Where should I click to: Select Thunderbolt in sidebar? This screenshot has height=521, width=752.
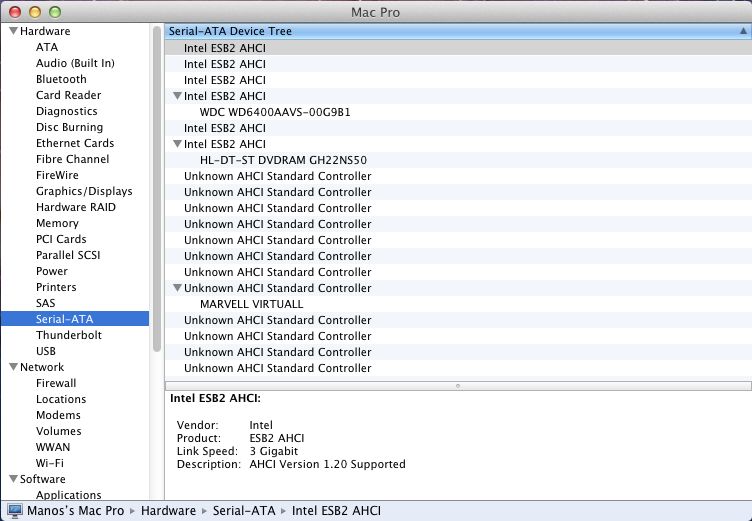coord(69,335)
